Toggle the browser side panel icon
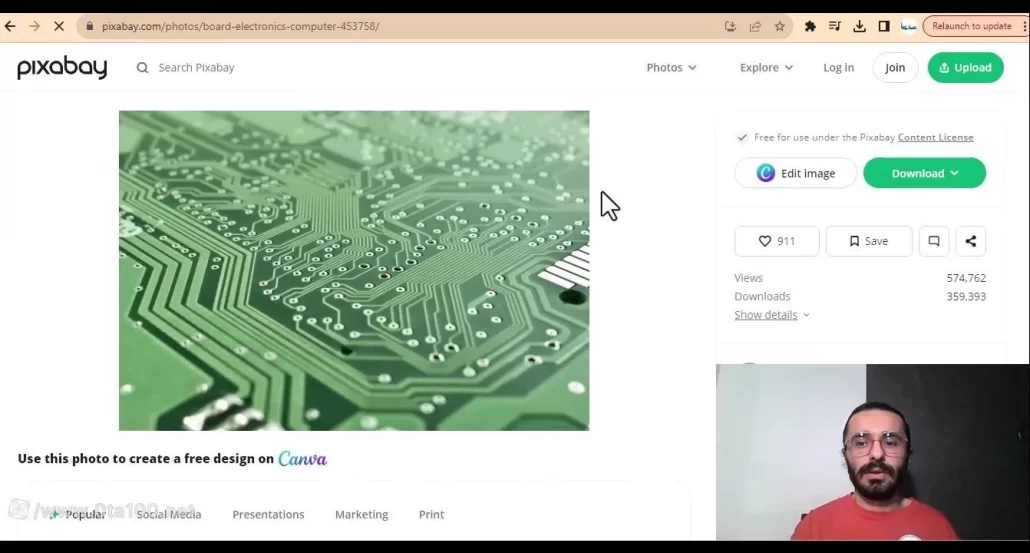The width and height of the screenshot is (1030, 553). click(884, 26)
